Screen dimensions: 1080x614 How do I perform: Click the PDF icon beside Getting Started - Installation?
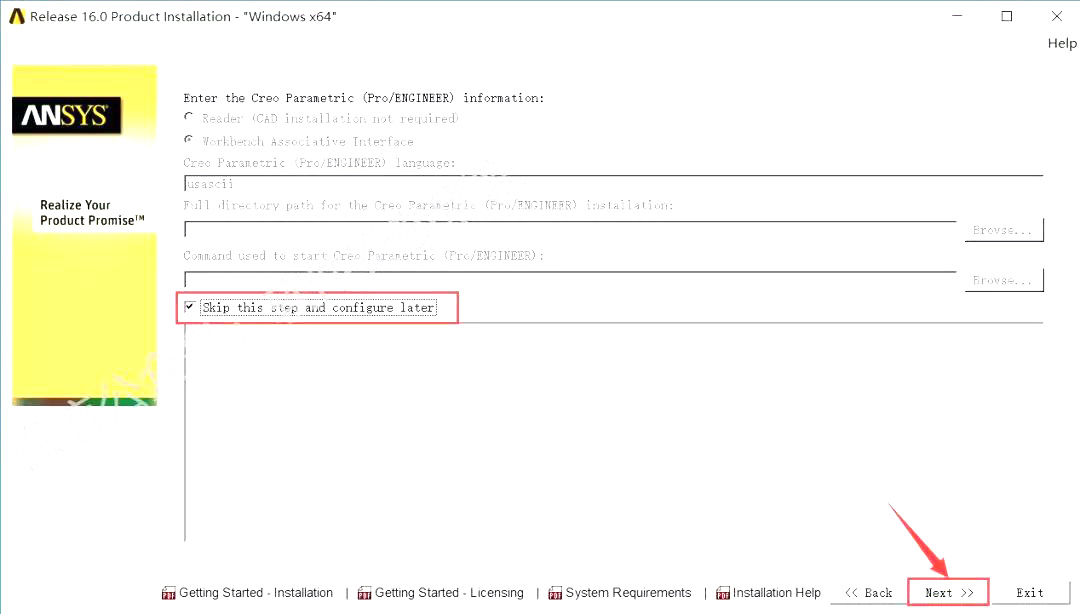click(168, 592)
